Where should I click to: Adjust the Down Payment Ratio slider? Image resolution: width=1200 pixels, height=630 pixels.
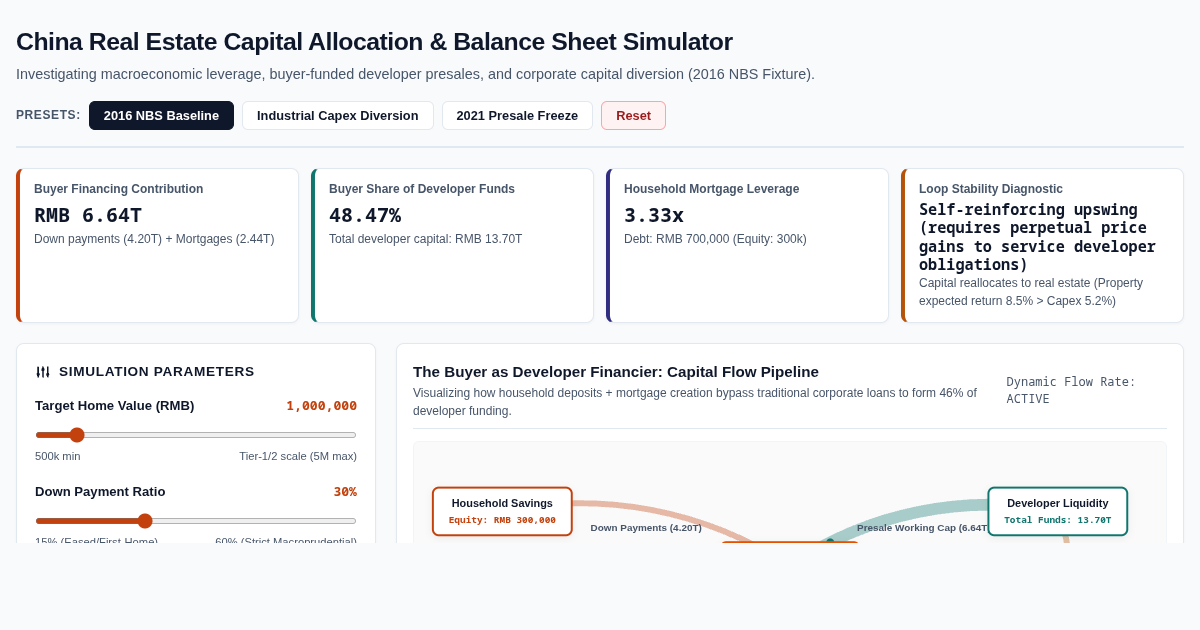point(196,521)
